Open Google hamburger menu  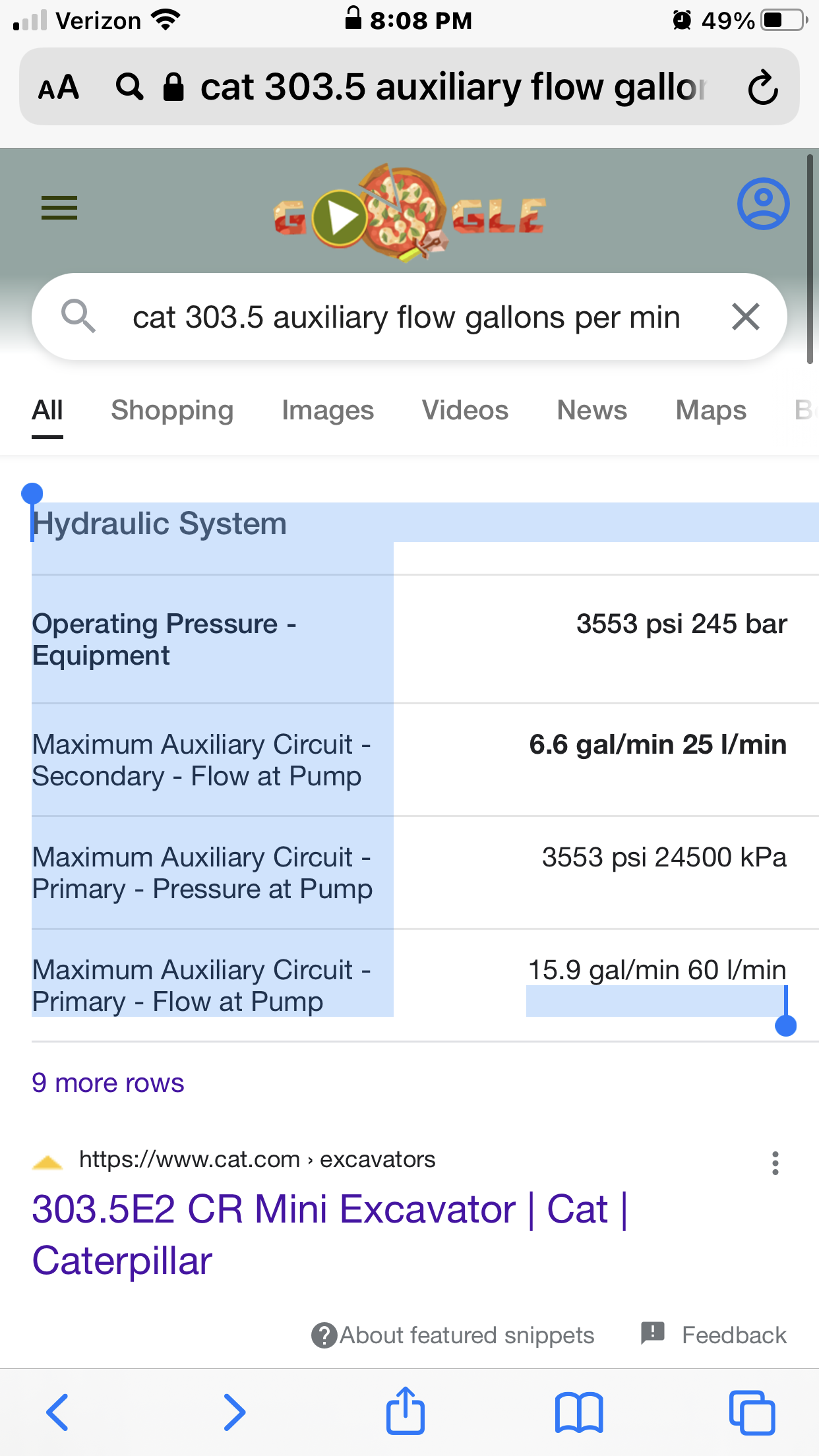pyautogui.click(x=59, y=208)
